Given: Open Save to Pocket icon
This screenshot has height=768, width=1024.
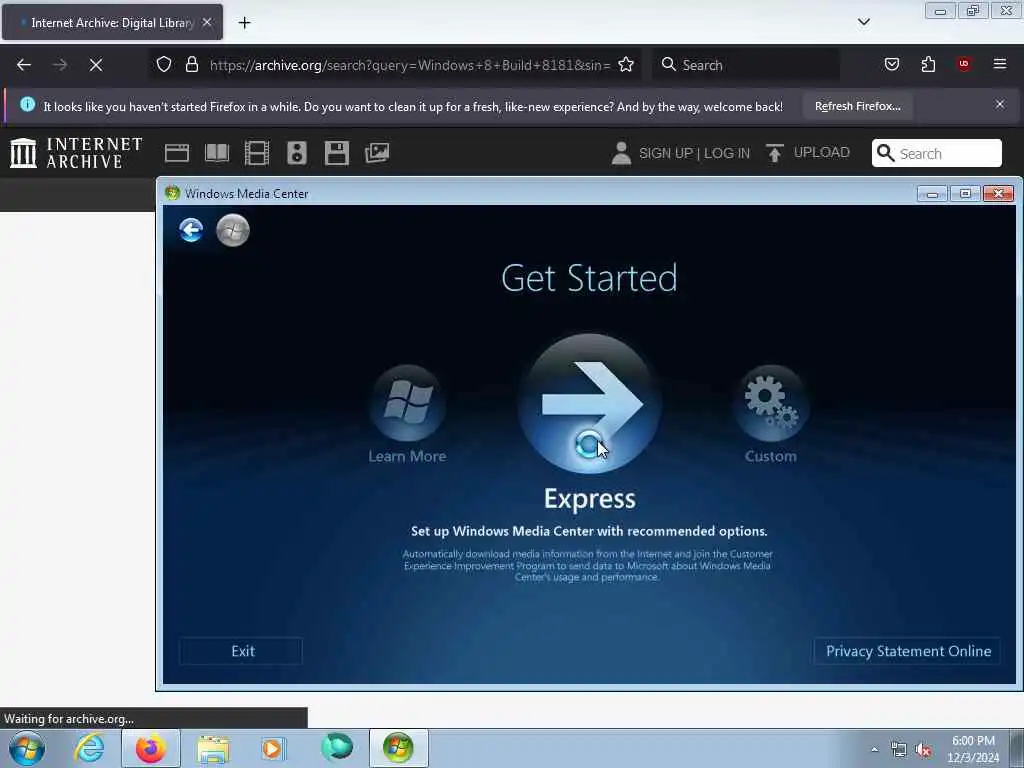Looking at the screenshot, I should click(x=891, y=65).
